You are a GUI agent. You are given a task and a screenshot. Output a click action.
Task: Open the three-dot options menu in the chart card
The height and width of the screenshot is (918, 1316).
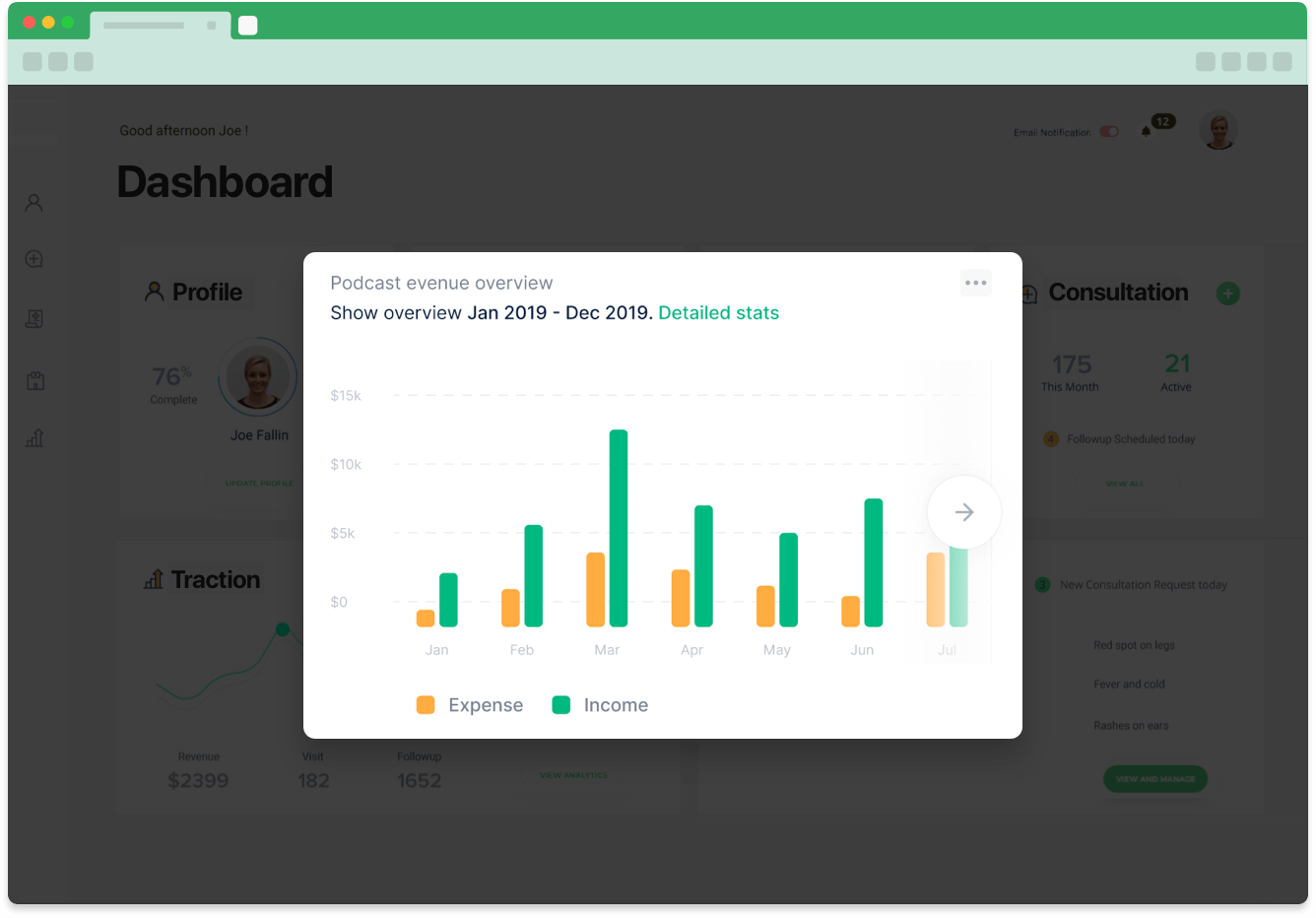[x=975, y=283]
